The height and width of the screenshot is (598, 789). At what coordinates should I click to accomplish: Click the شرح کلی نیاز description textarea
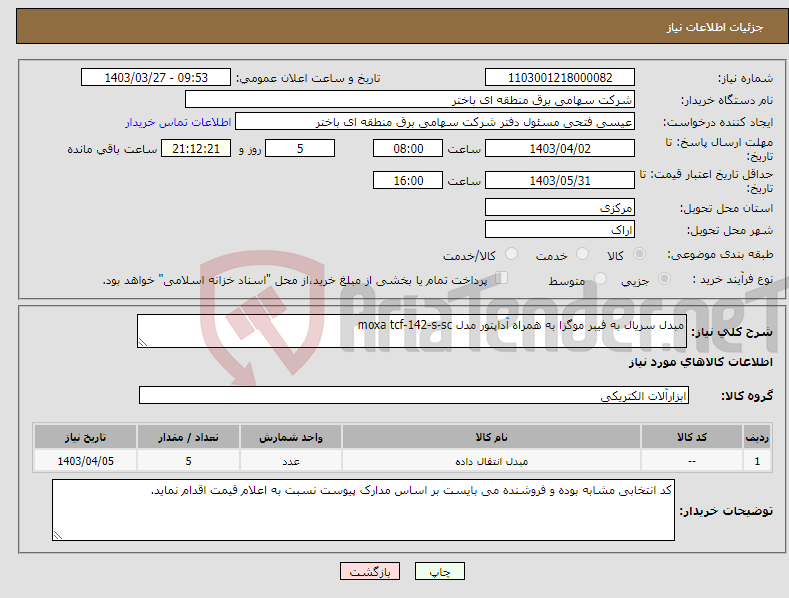[412, 331]
